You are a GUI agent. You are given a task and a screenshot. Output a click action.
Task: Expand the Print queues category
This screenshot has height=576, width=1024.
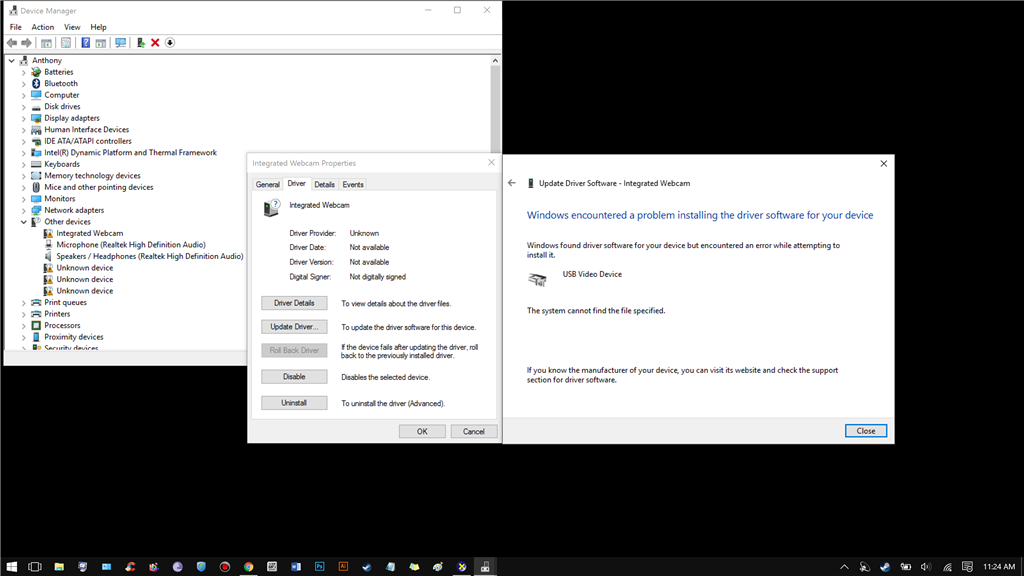click(x=24, y=303)
